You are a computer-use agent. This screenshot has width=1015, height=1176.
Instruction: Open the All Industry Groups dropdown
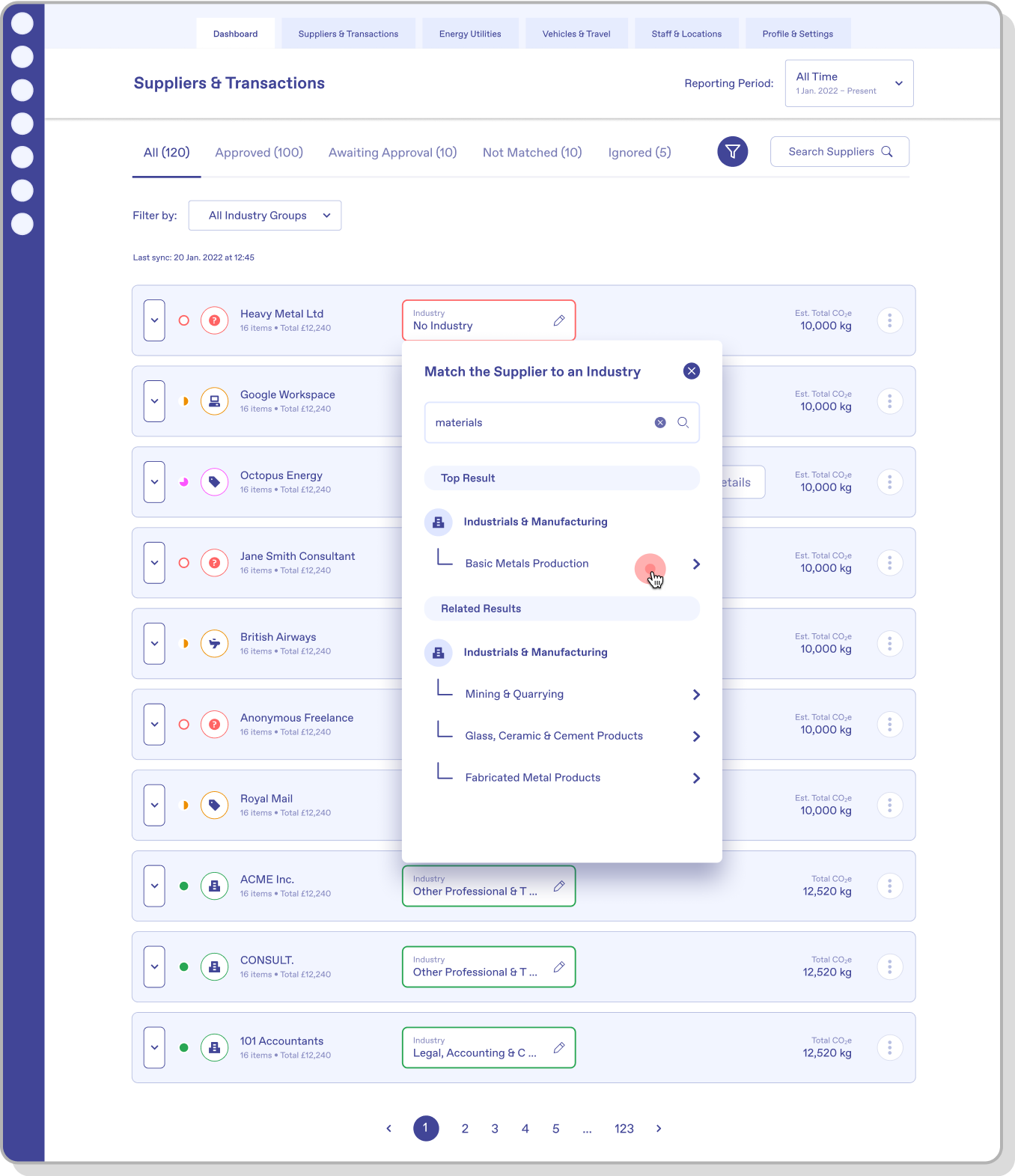[x=265, y=216]
